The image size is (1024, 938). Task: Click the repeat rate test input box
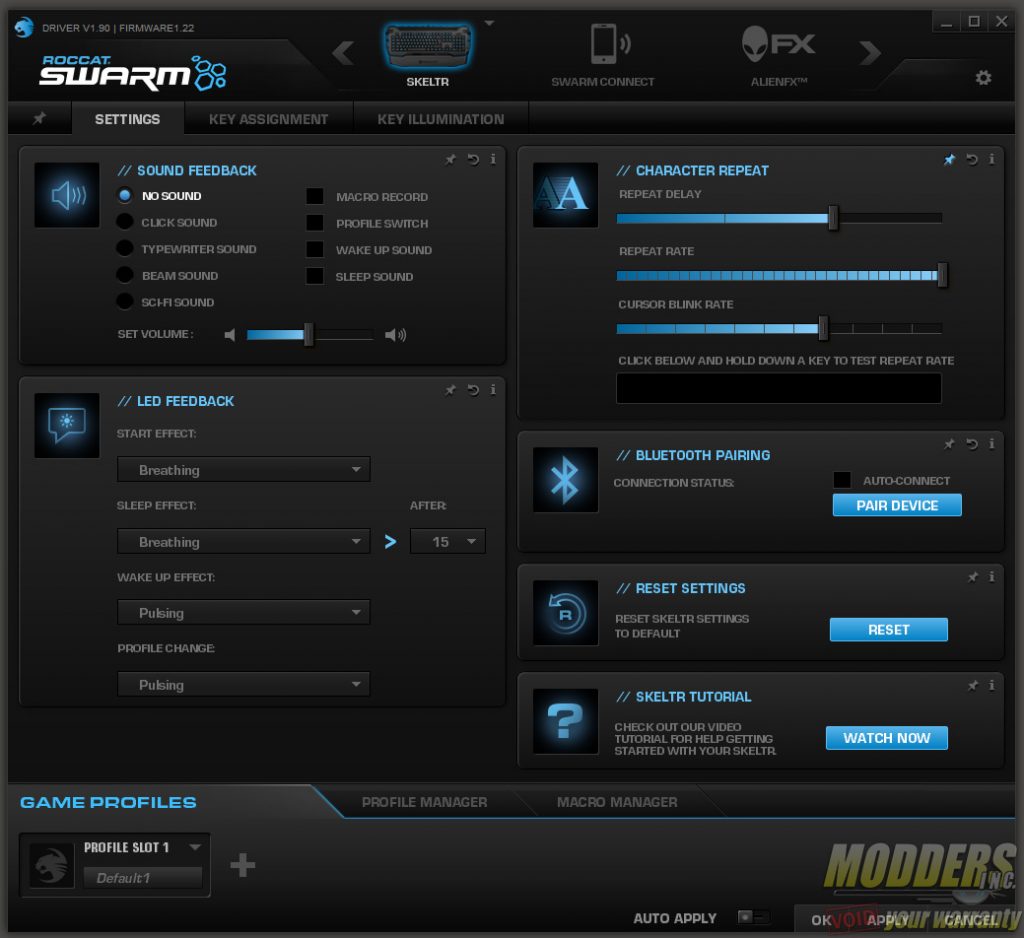tap(778, 388)
